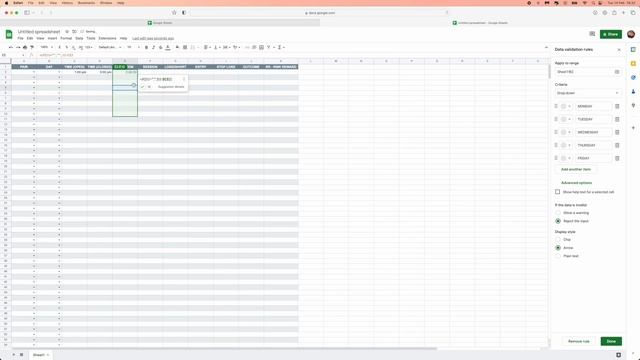Delete the WEDNESDAY dropdown item
640x360 pixels.
(617, 132)
